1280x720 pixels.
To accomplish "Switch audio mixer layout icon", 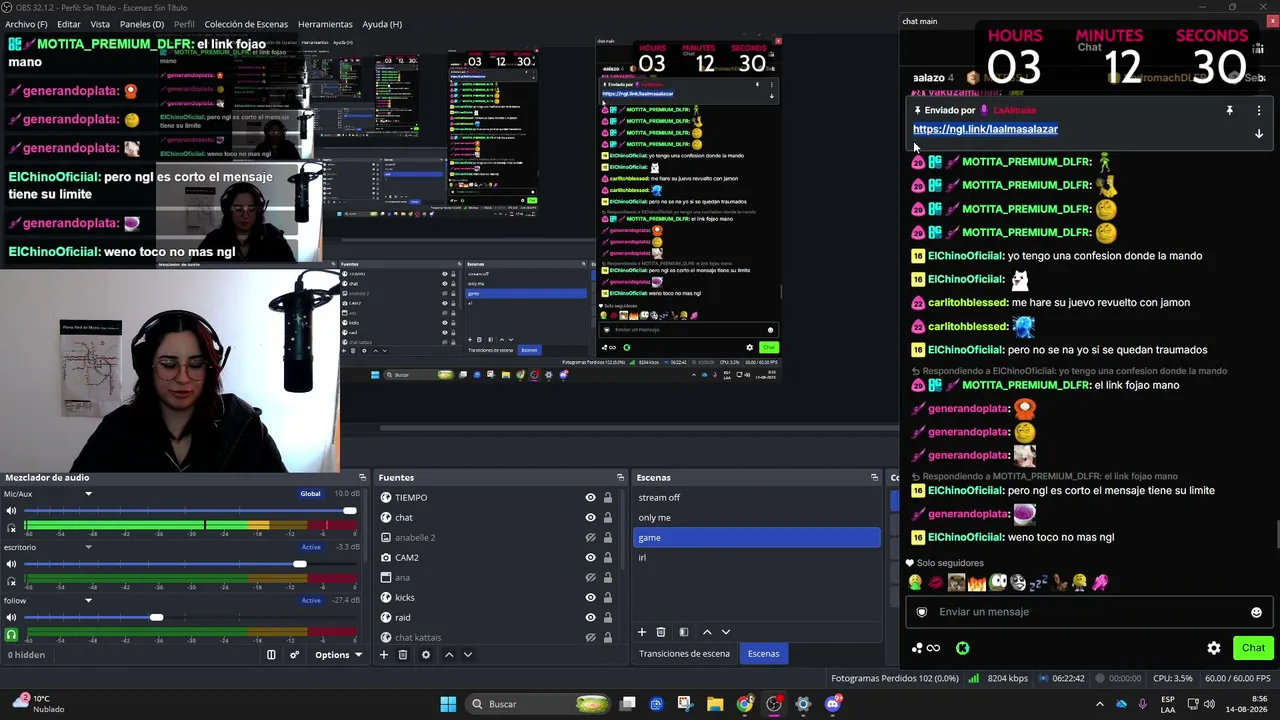I will 271,655.
